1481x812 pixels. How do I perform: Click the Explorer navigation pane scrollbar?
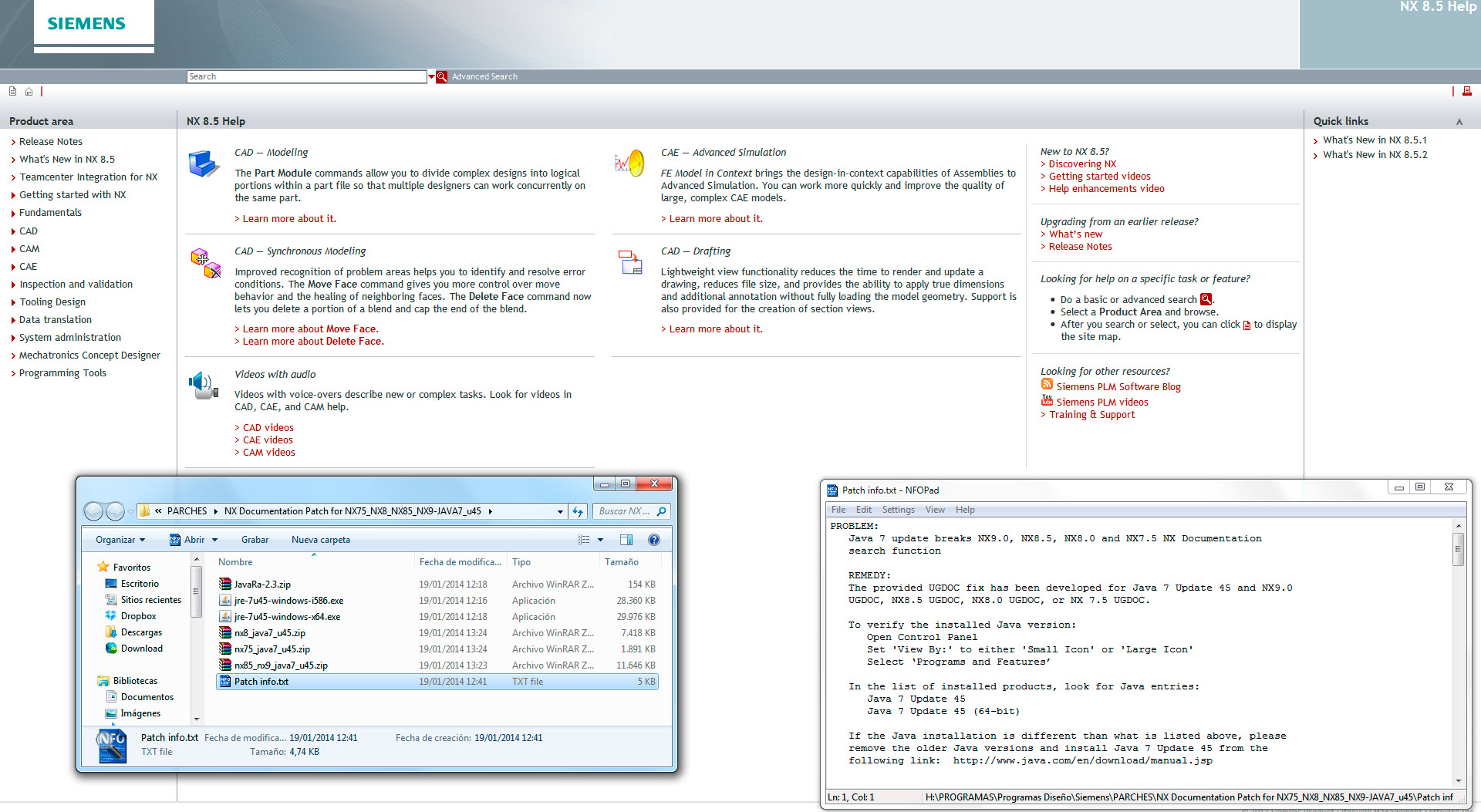197,591
